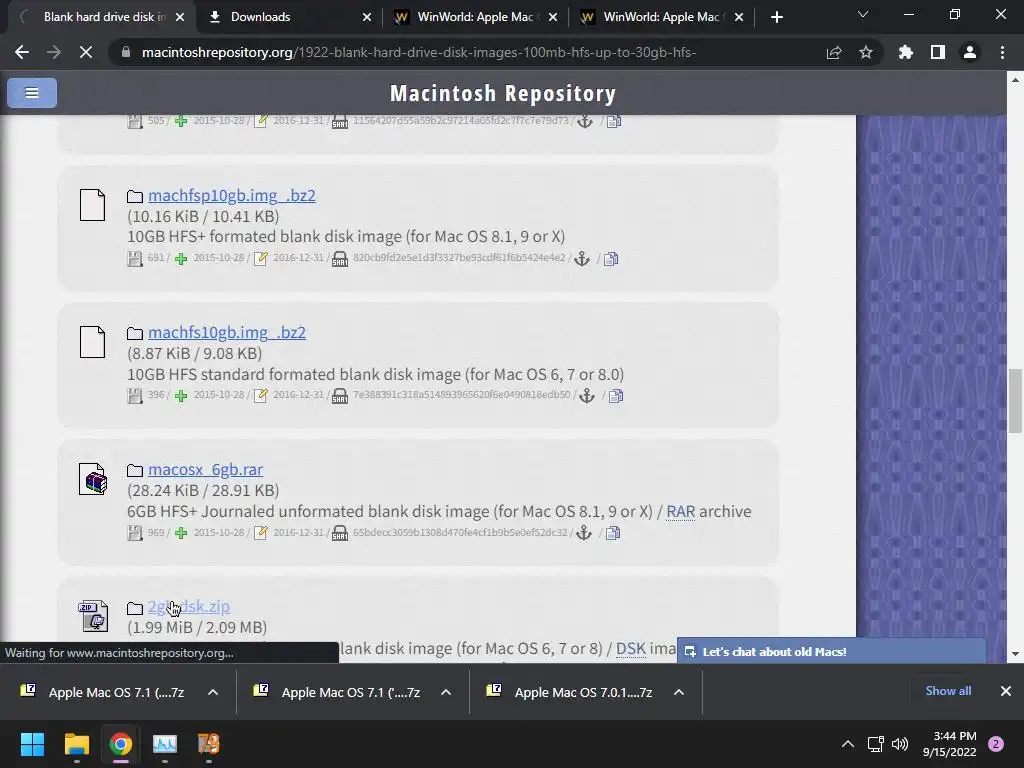
Task: Click the blank file icon of machfsp10gb.img_.bz2
Action: tap(92, 205)
